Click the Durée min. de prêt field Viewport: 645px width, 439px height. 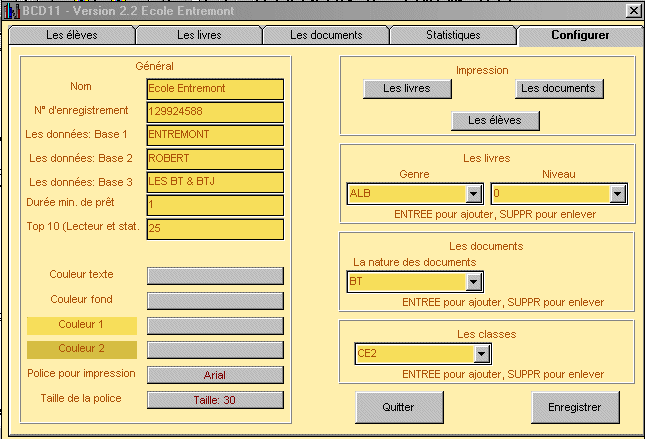coord(215,205)
